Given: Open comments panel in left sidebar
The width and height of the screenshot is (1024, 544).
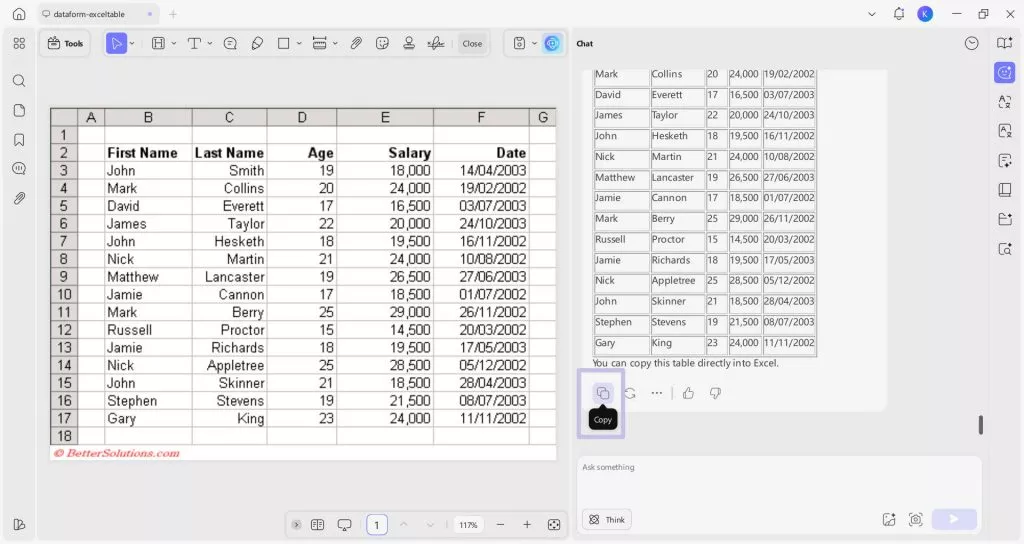Looking at the screenshot, I should point(19,168).
